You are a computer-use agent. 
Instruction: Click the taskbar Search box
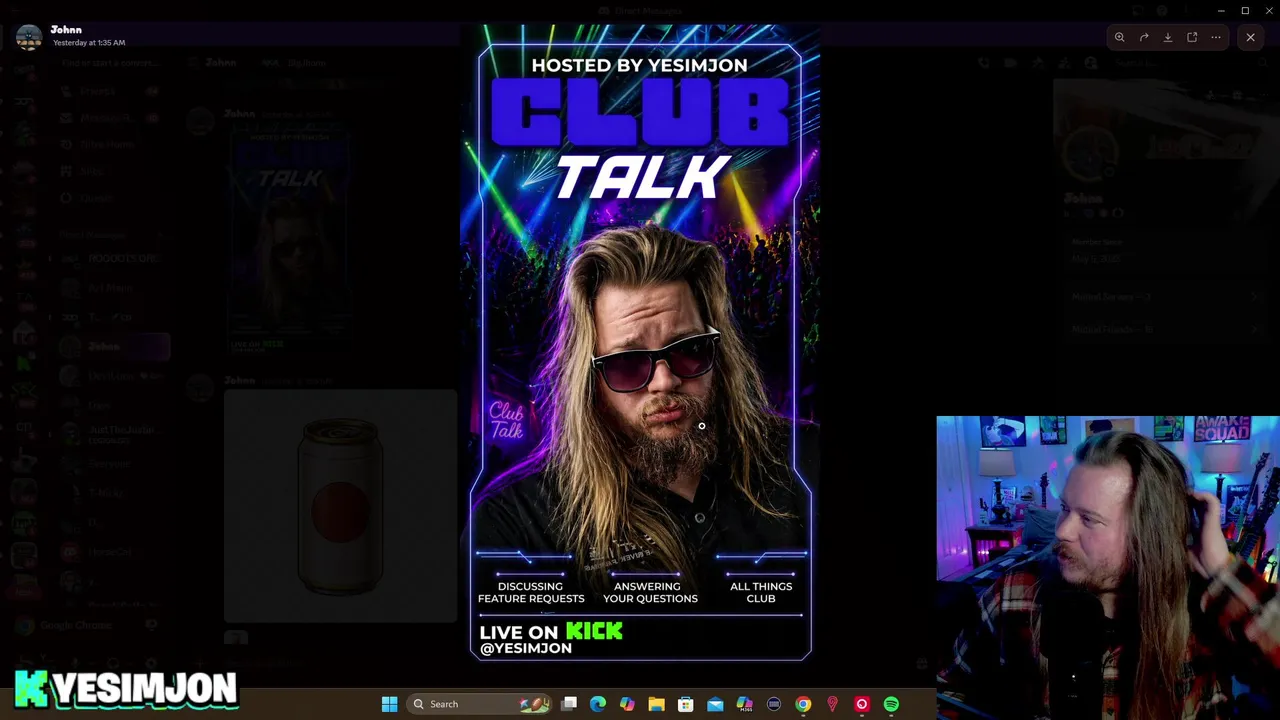pyautogui.click(x=481, y=704)
